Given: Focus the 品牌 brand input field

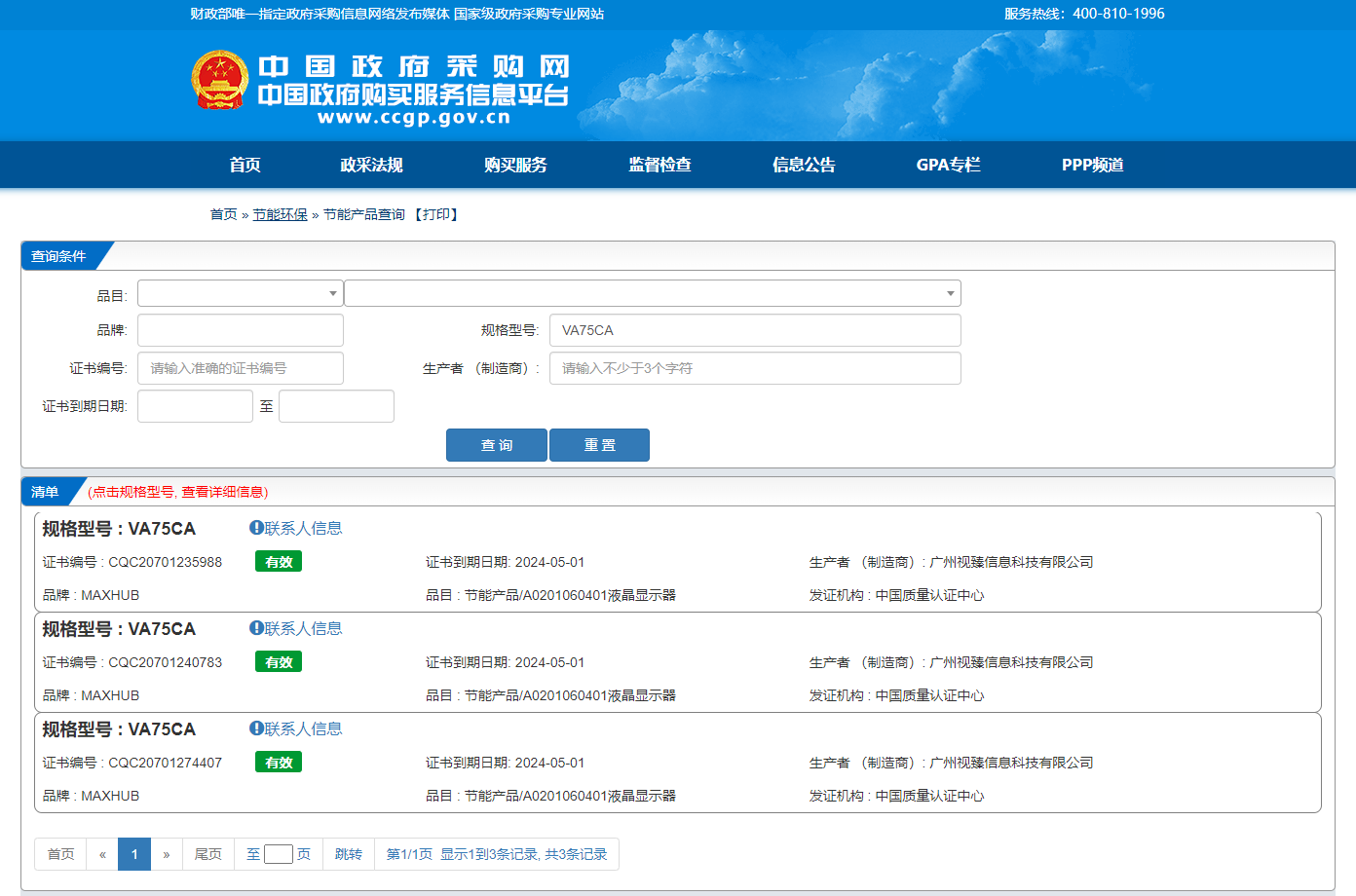Looking at the screenshot, I should tap(241, 330).
